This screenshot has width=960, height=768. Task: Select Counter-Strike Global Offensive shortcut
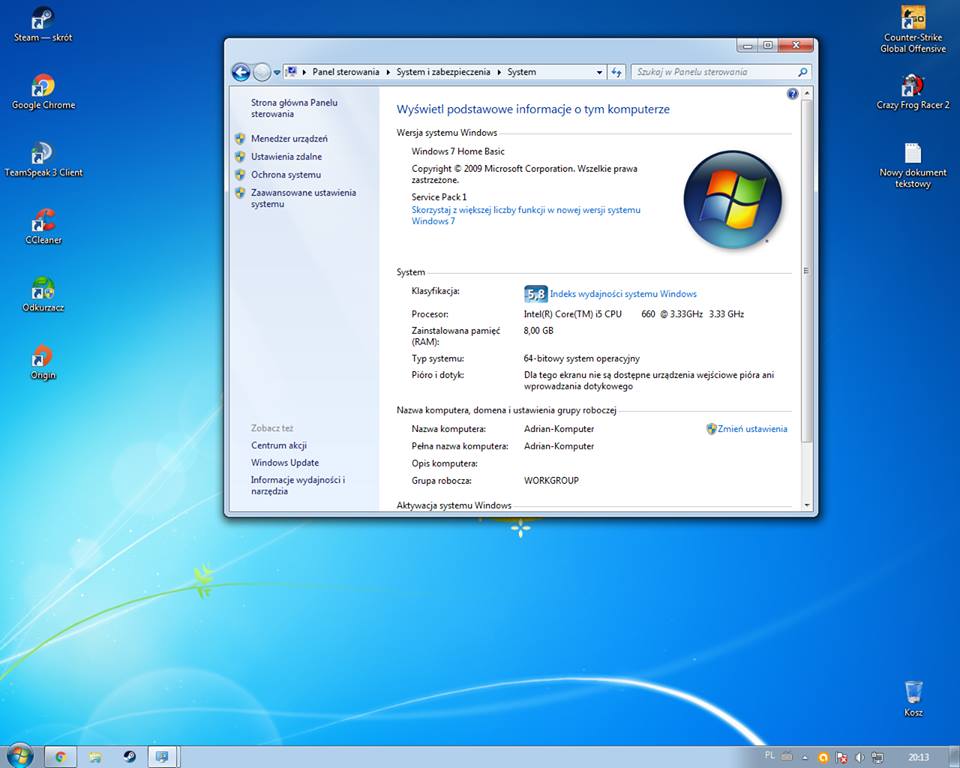(912, 20)
